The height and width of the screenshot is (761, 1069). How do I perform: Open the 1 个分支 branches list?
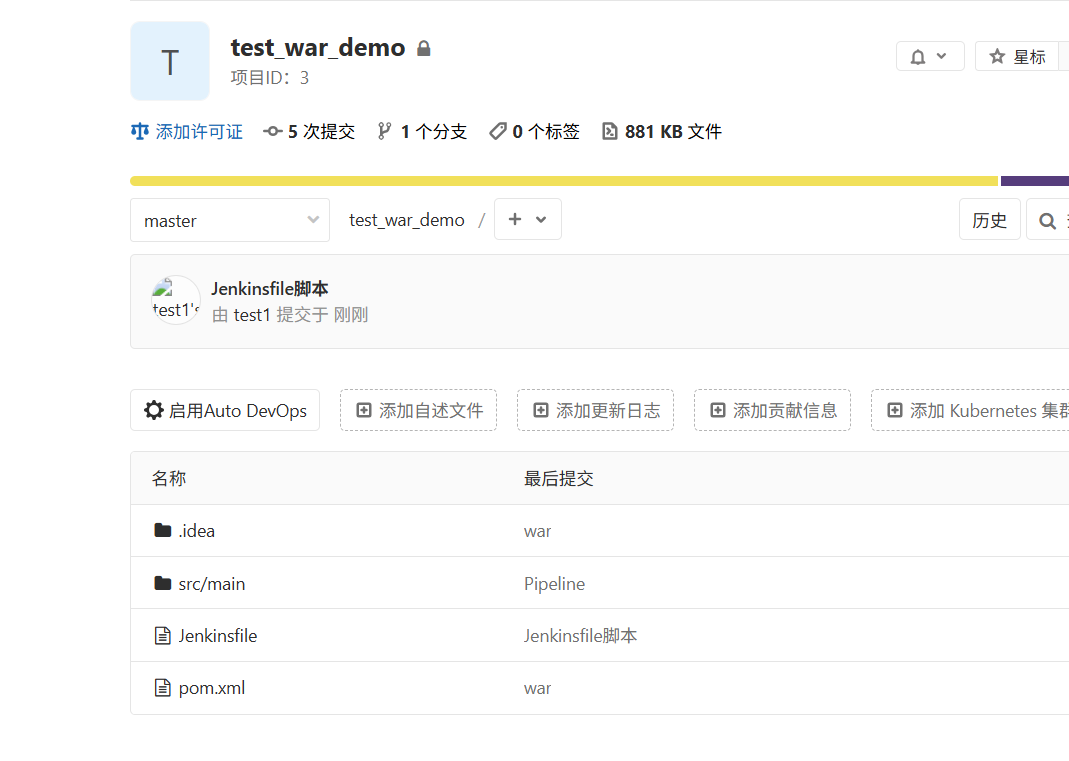[422, 132]
